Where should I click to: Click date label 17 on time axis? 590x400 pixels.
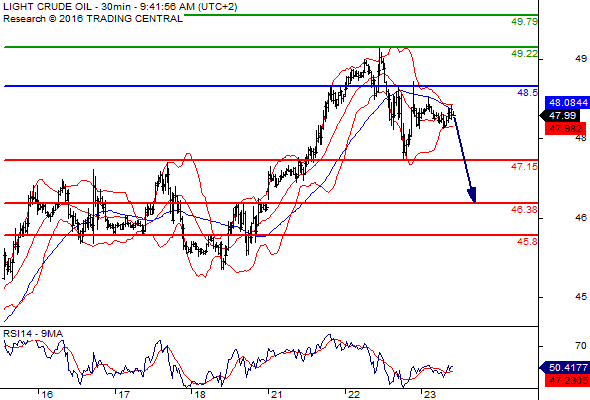(124, 395)
